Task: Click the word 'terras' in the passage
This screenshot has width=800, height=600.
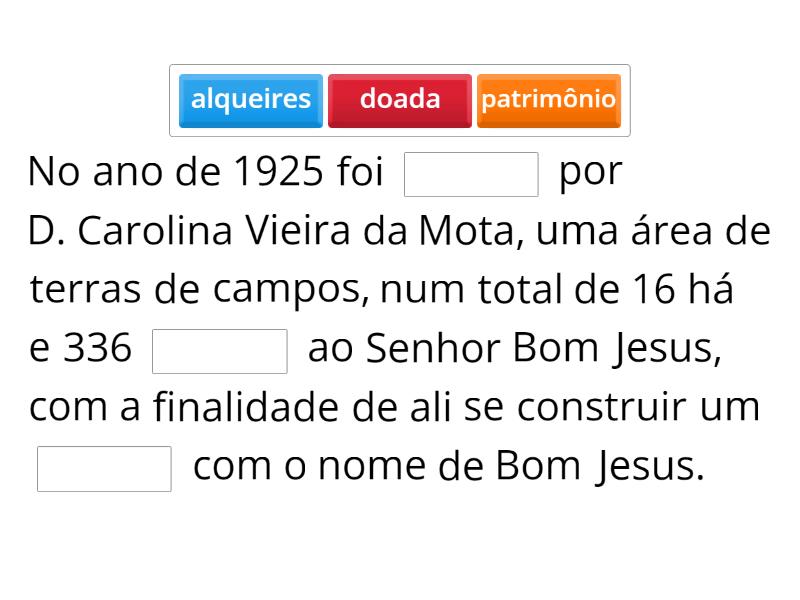Action: point(86,291)
